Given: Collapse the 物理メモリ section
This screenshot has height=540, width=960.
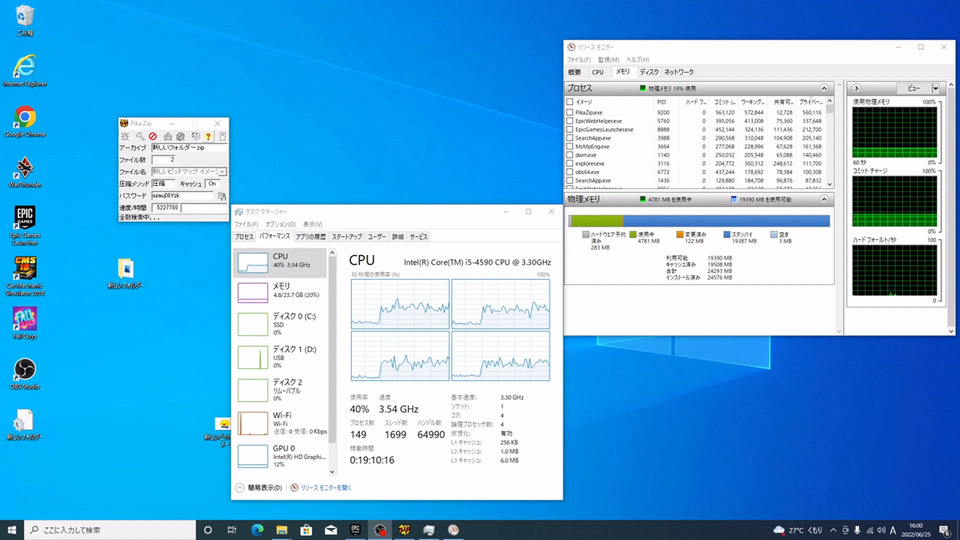Looking at the screenshot, I should (x=825, y=200).
